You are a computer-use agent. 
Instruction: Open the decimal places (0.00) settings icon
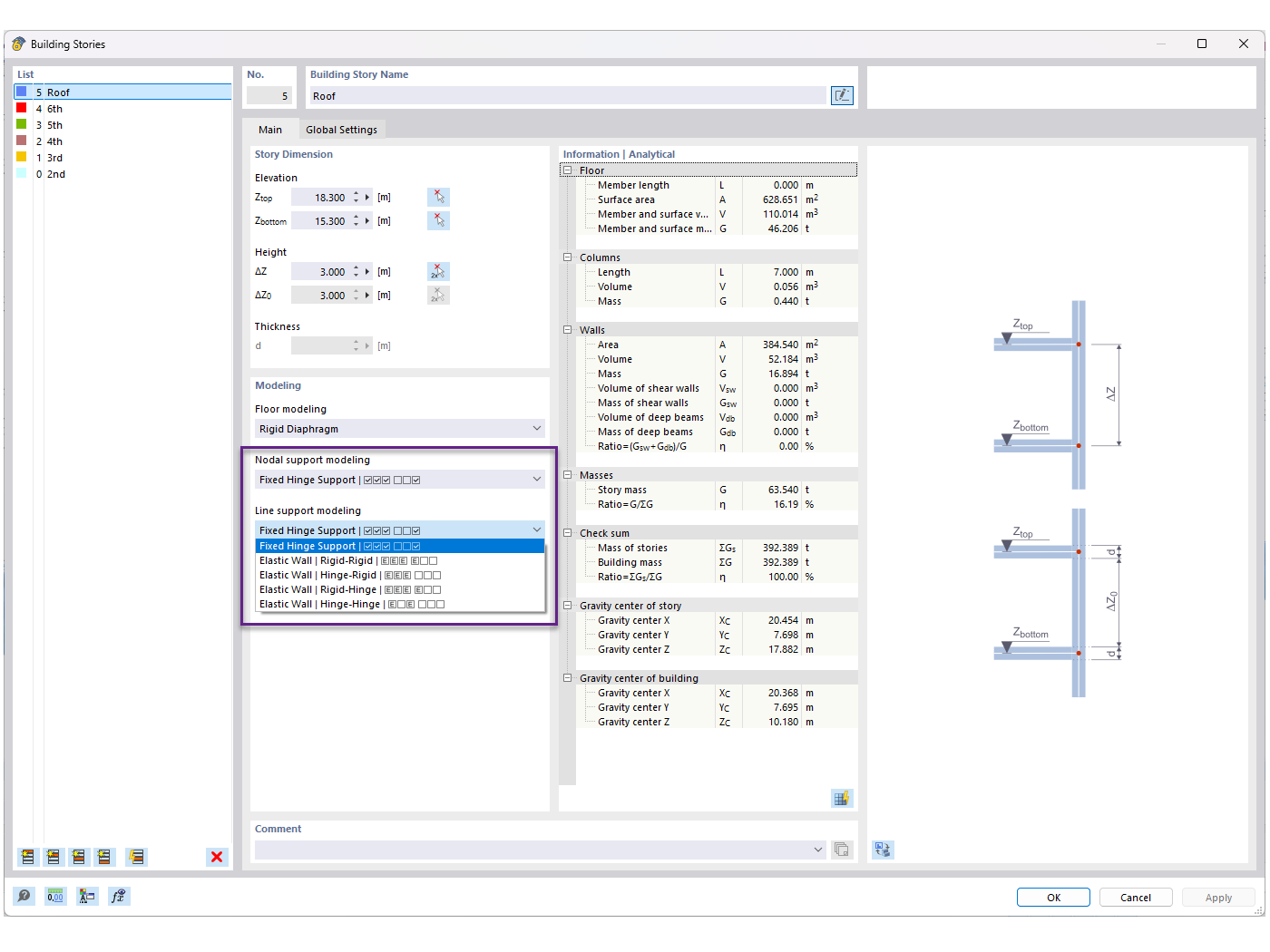[54, 896]
